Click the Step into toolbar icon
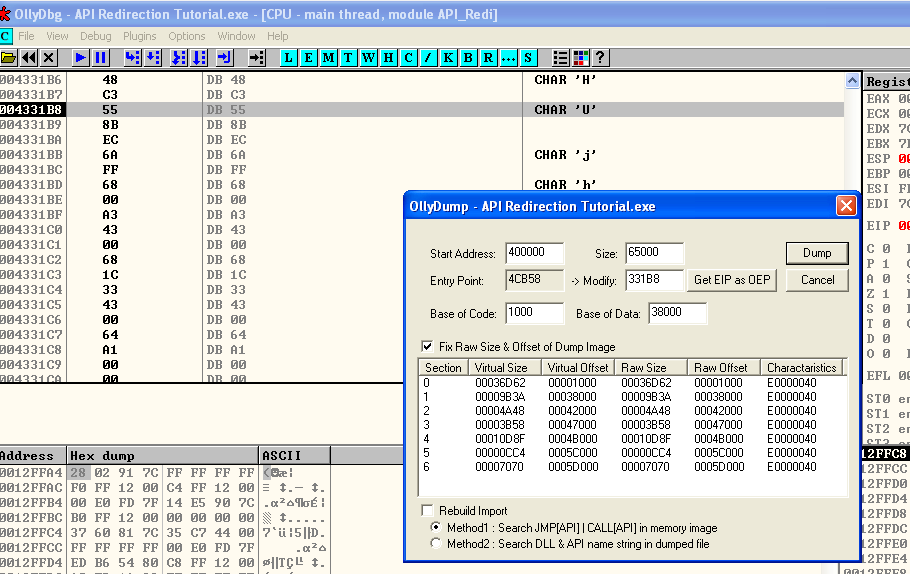 point(133,57)
